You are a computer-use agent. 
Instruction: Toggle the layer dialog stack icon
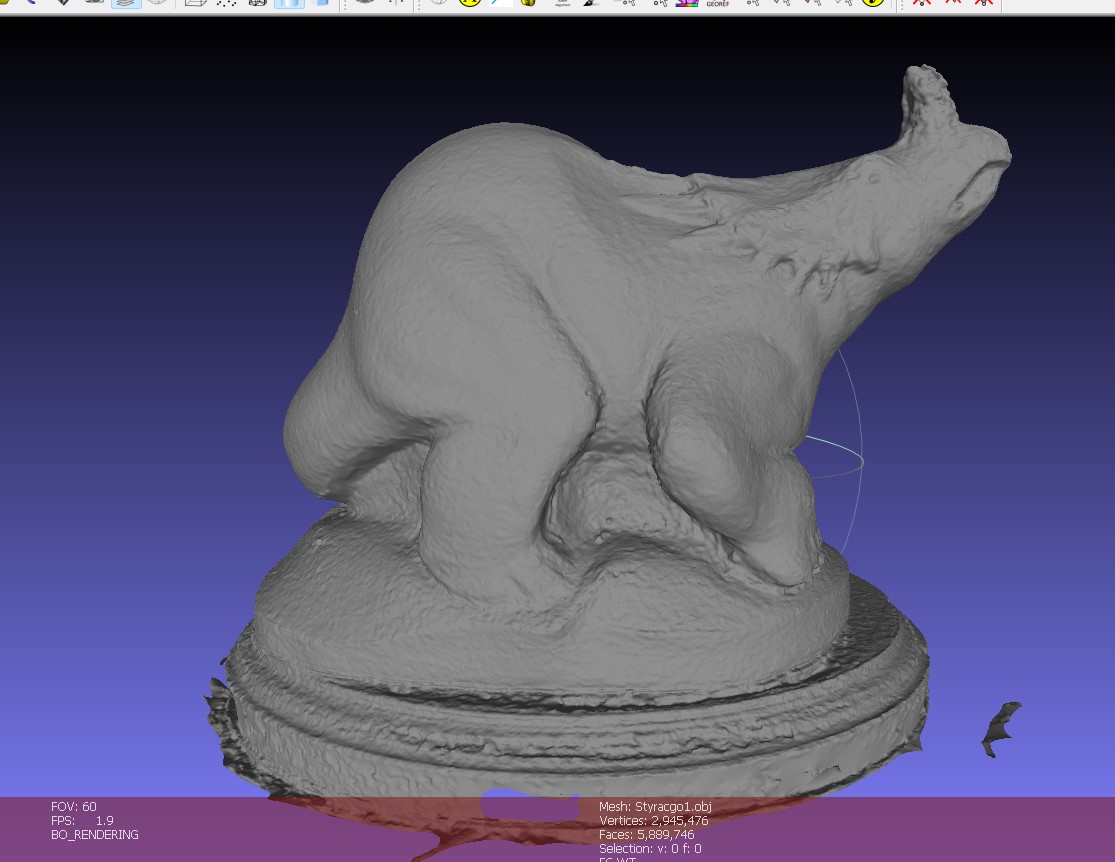pos(126,3)
